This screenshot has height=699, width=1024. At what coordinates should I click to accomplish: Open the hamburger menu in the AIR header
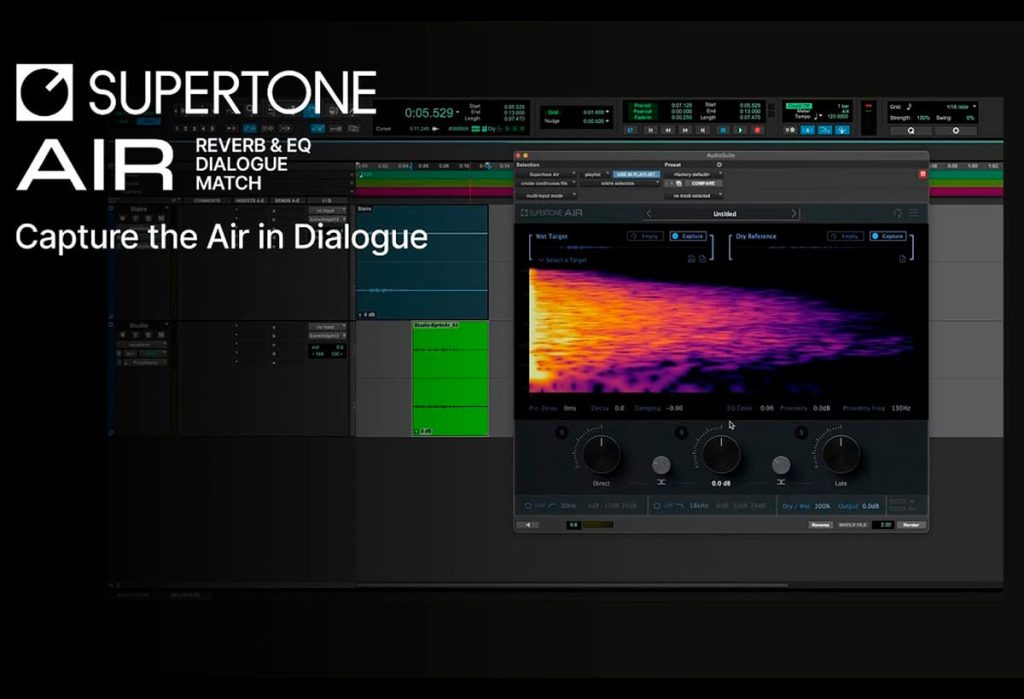(x=912, y=213)
